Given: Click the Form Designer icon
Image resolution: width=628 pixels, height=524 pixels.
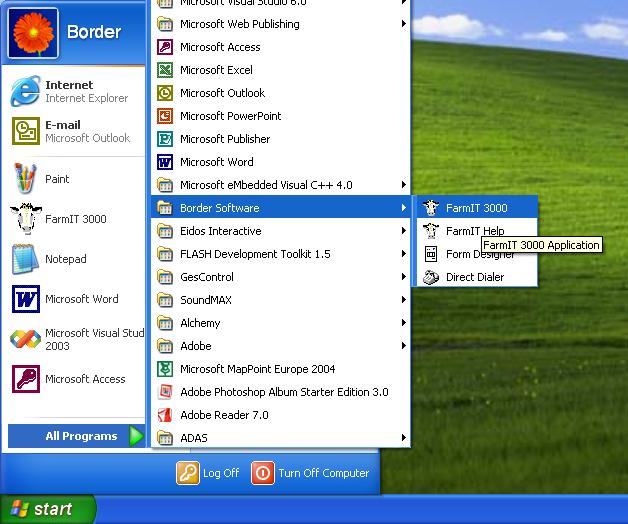Looking at the screenshot, I should 431,254.
